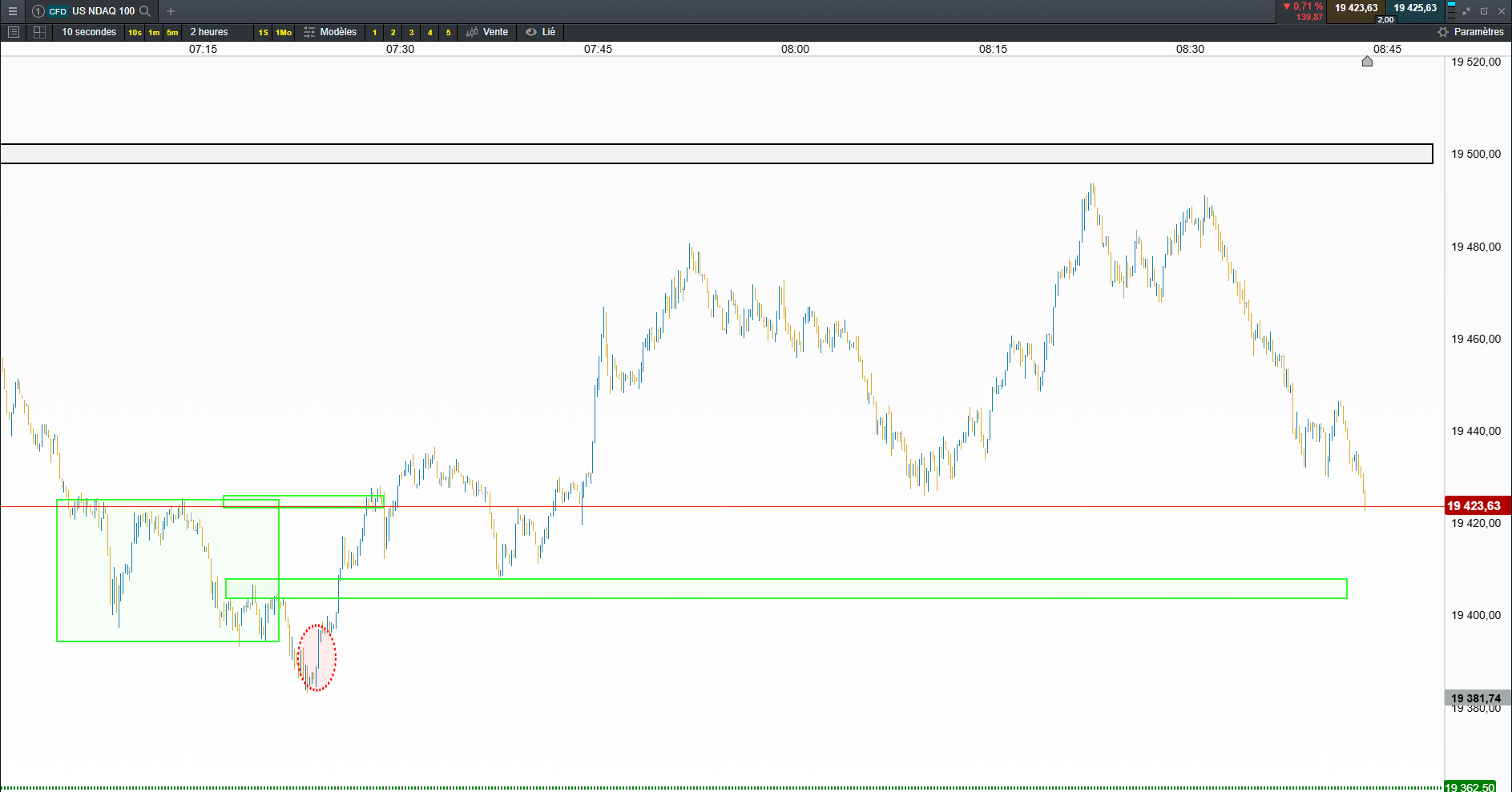Click the 19 500,00 price axis label
This screenshot has width=1512, height=792.
tap(1476, 154)
